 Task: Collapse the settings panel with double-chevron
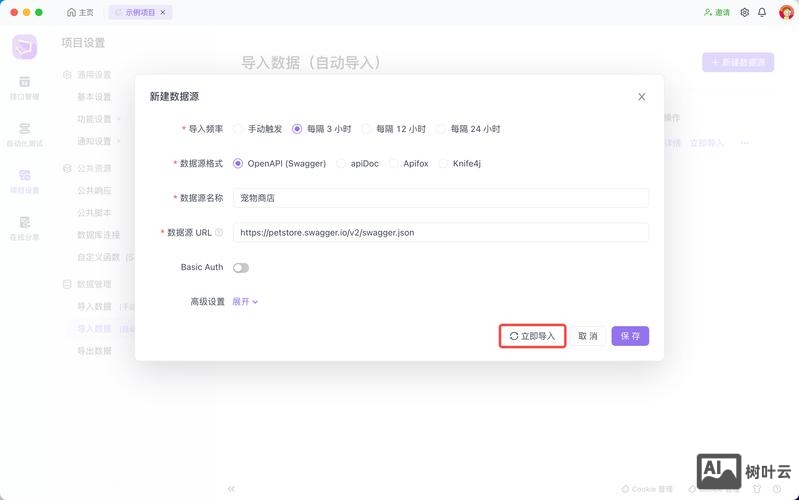pyautogui.click(x=231, y=489)
